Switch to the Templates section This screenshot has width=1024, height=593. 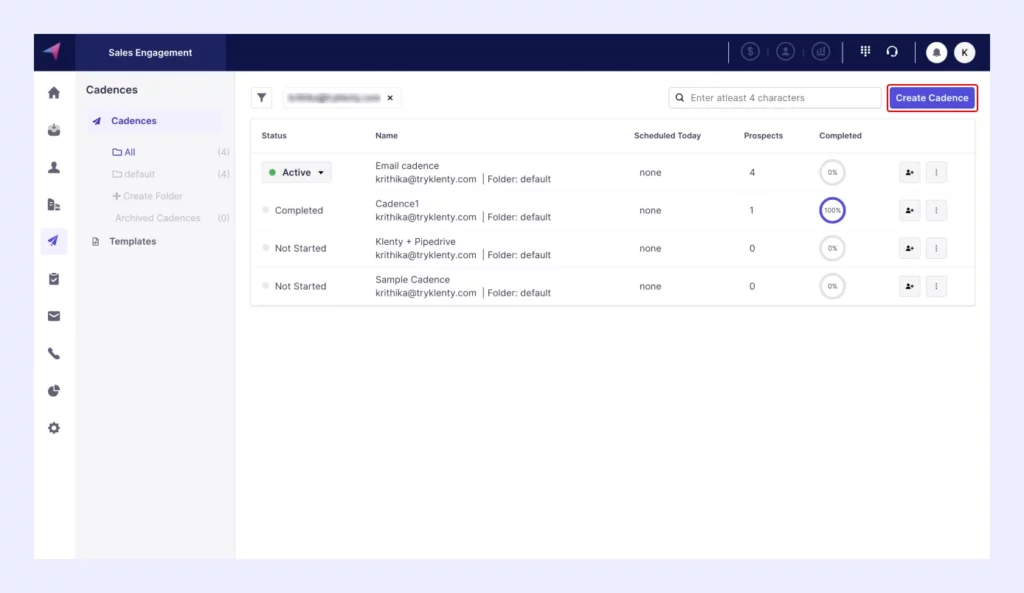coord(131,241)
